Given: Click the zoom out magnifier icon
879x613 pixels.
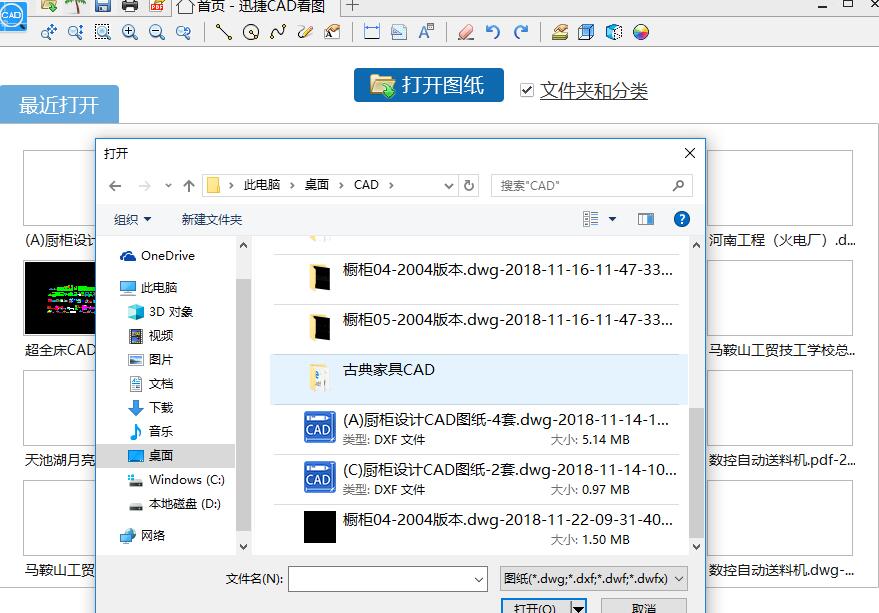Looking at the screenshot, I should point(157,32).
